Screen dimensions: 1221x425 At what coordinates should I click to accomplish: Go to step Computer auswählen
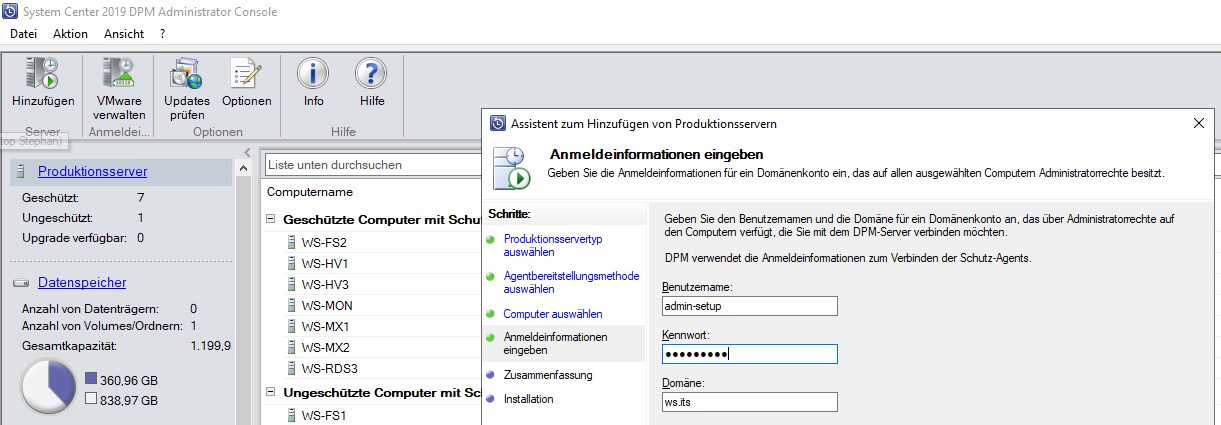pyautogui.click(x=553, y=314)
